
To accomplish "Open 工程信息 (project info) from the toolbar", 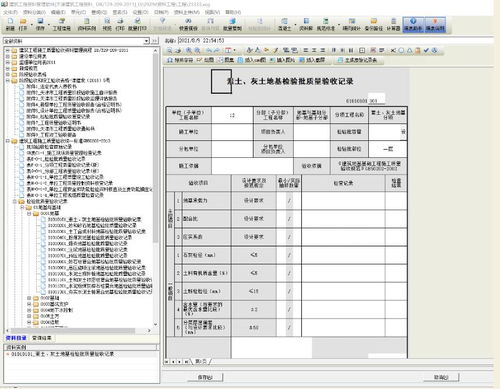I will pyautogui.click(x=62, y=24).
